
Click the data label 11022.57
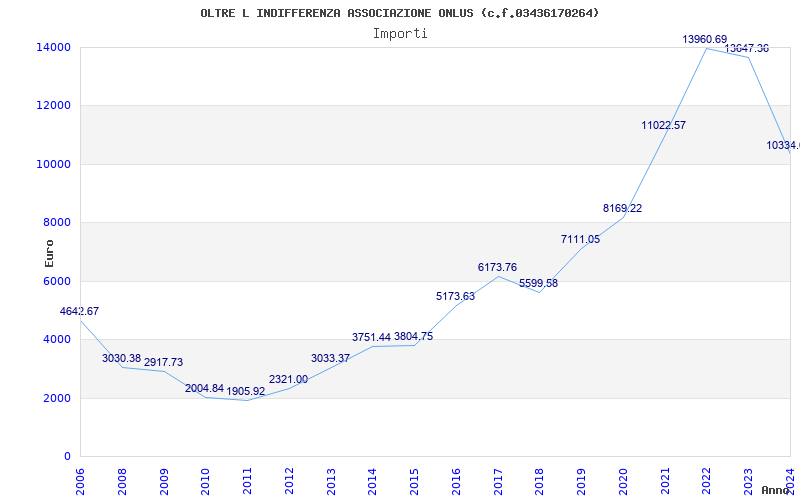[x=664, y=125]
